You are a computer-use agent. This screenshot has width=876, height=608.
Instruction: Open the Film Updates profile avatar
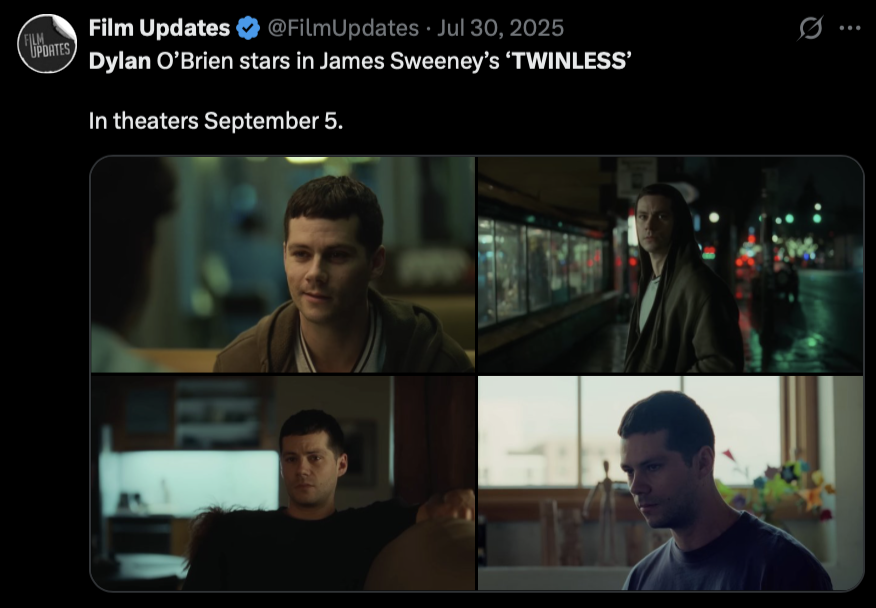[x=47, y=44]
